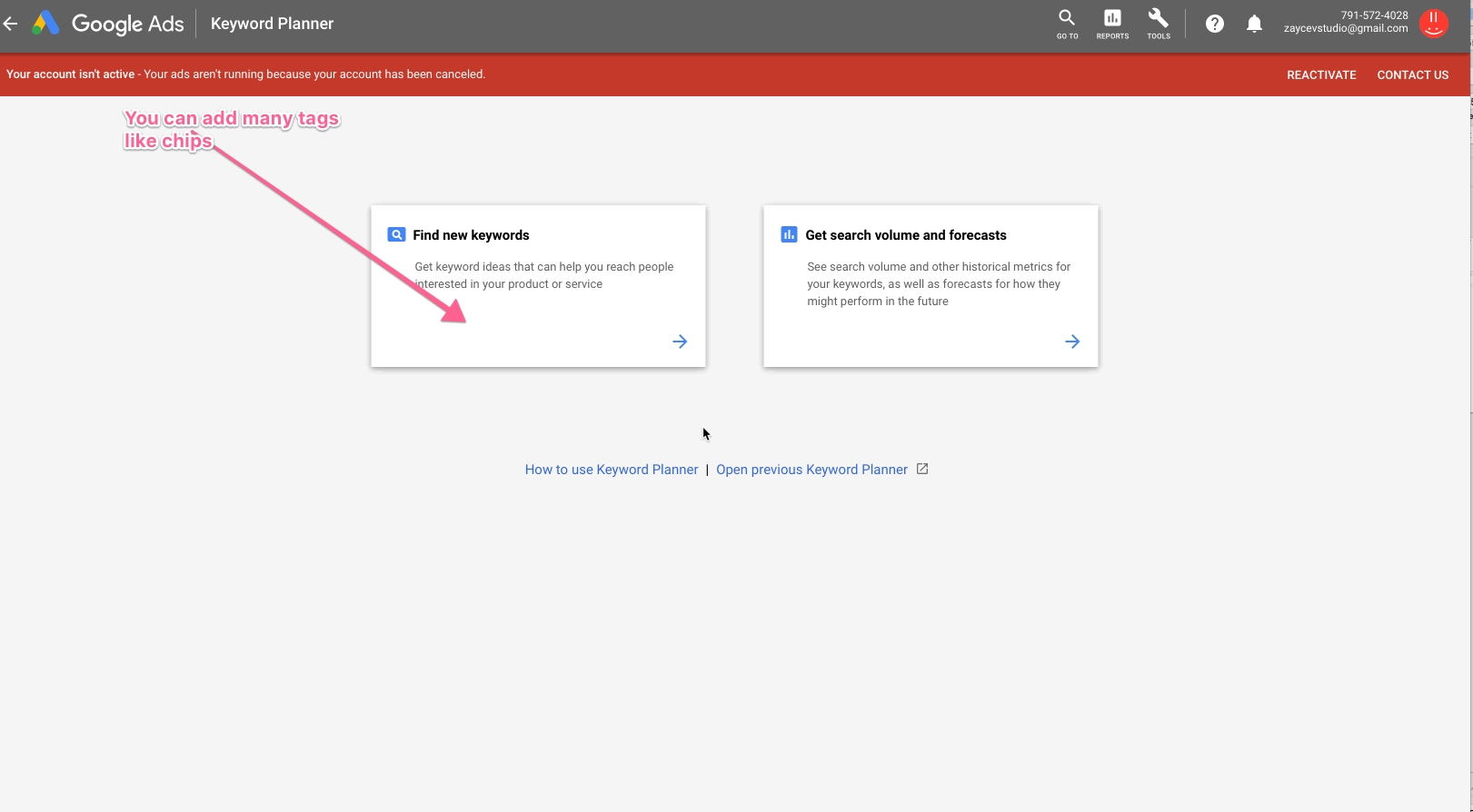Click arrow on Find new keywords card
The height and width of the screenshot is (812, 1473).
[x=680, y=342]
